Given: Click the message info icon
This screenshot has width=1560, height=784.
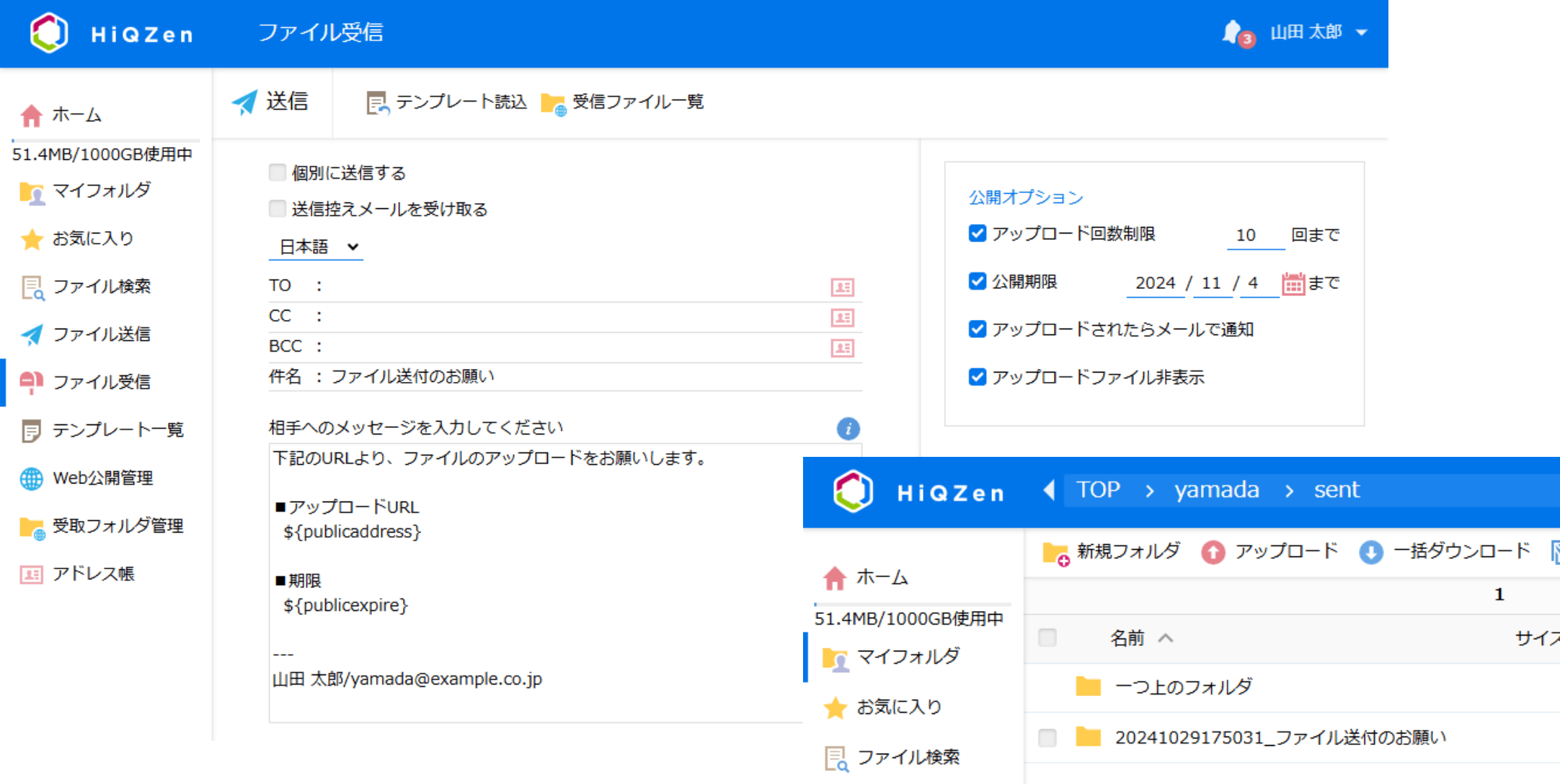Looking at the screenshot, I should [x=848, y=429].
